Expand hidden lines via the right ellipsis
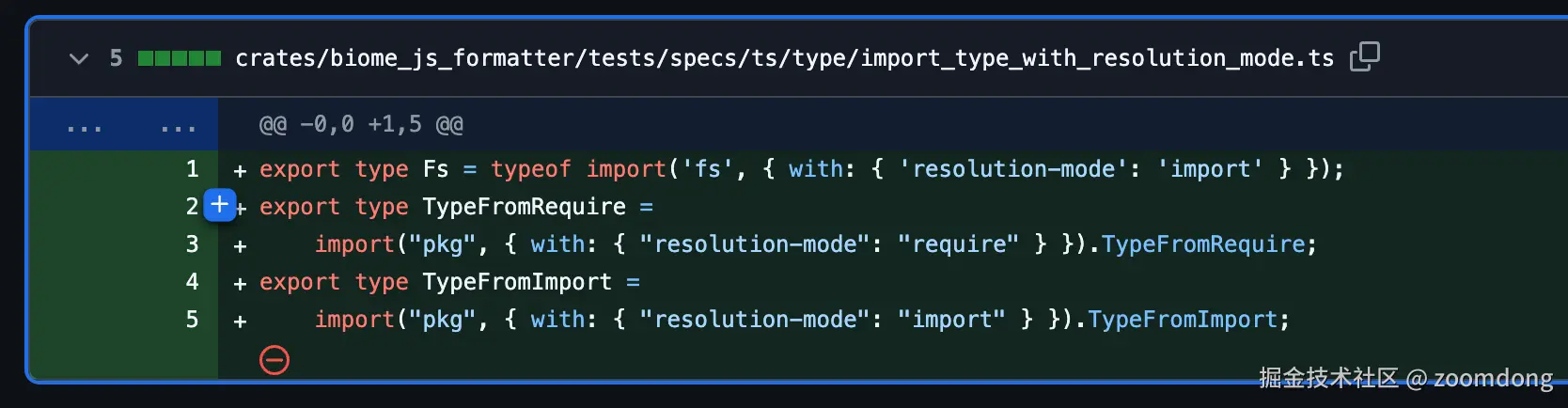 pos(178,125)
